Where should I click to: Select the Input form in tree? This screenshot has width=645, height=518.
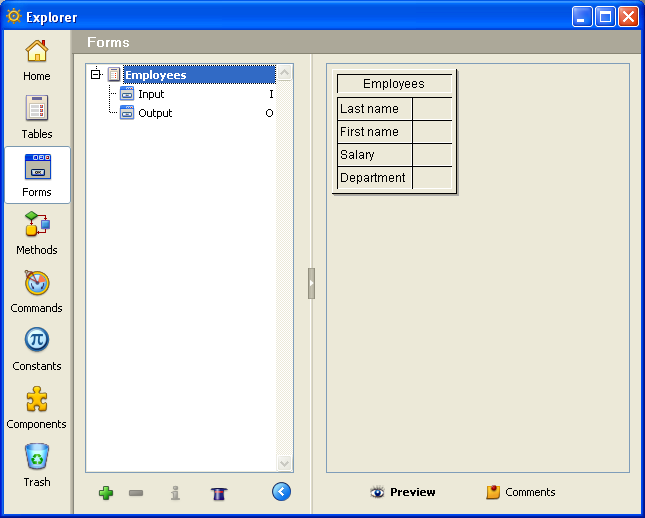151,94
